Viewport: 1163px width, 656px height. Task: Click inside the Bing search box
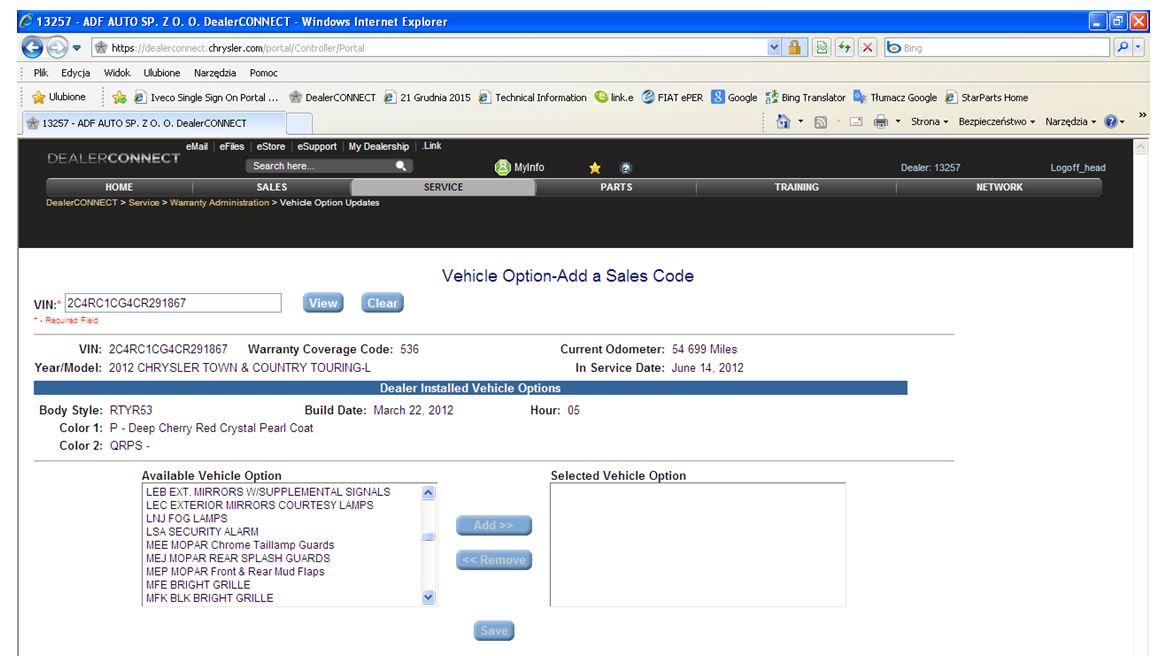(x=1006, y=48)
